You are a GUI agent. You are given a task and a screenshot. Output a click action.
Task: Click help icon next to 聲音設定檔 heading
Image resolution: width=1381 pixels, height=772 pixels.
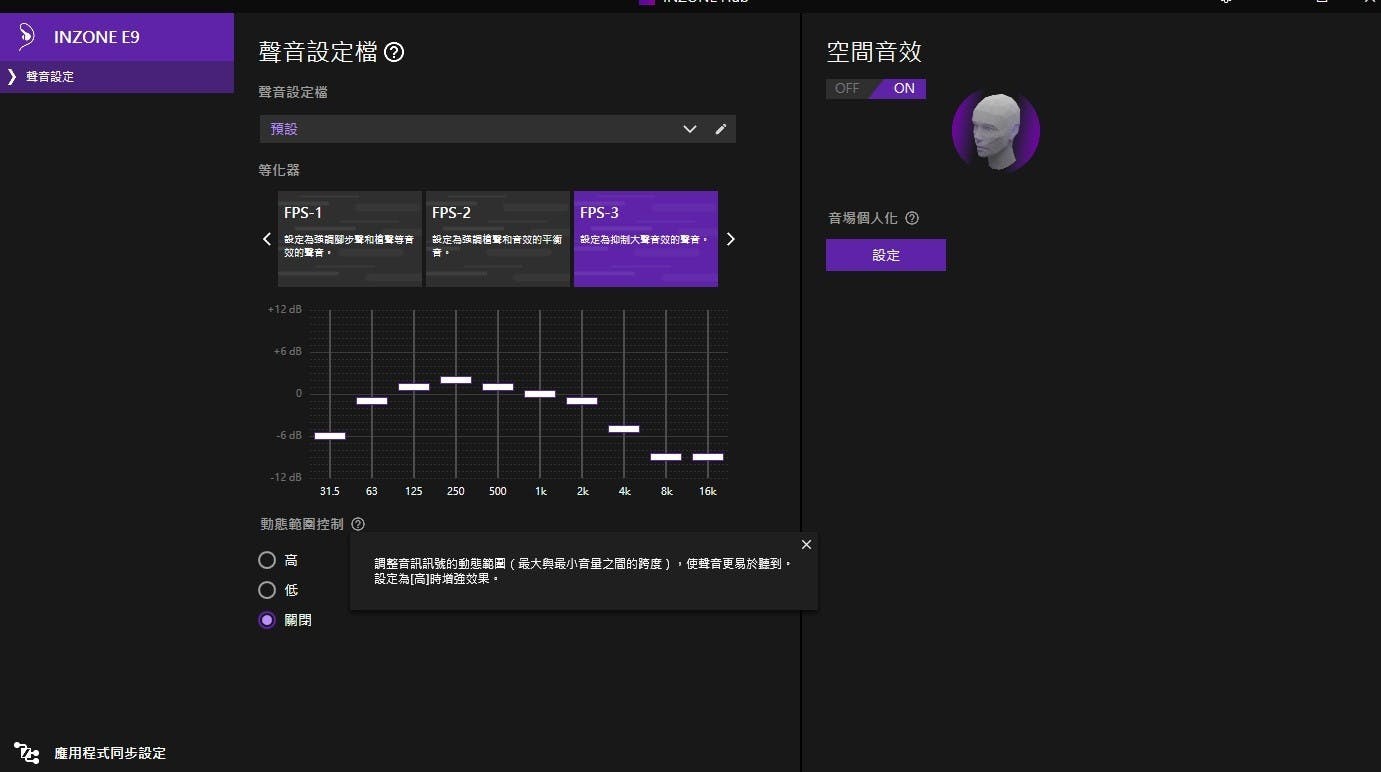[394, 53]
